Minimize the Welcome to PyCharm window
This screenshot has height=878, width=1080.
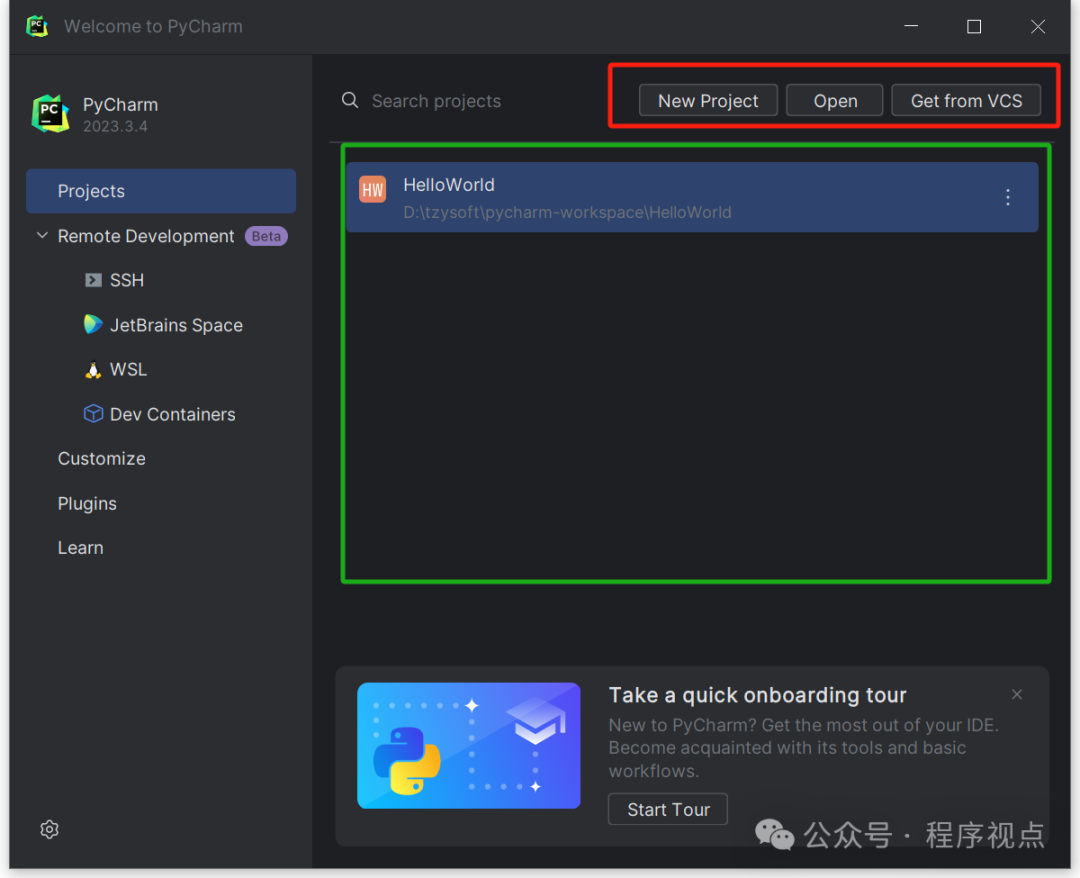click(x=911, y=26)
